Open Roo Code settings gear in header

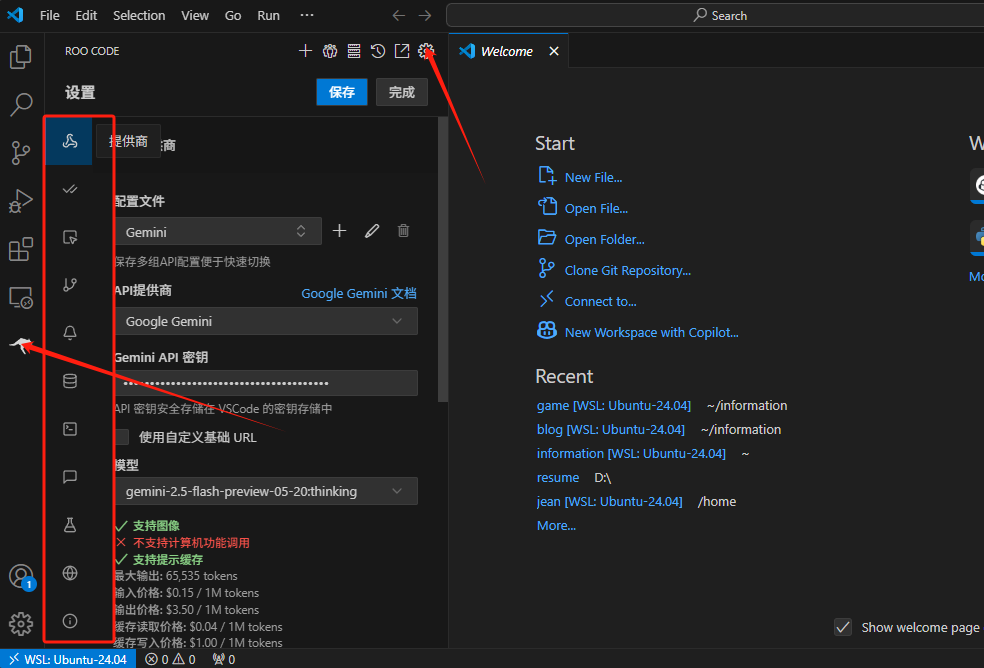(426, 51)
